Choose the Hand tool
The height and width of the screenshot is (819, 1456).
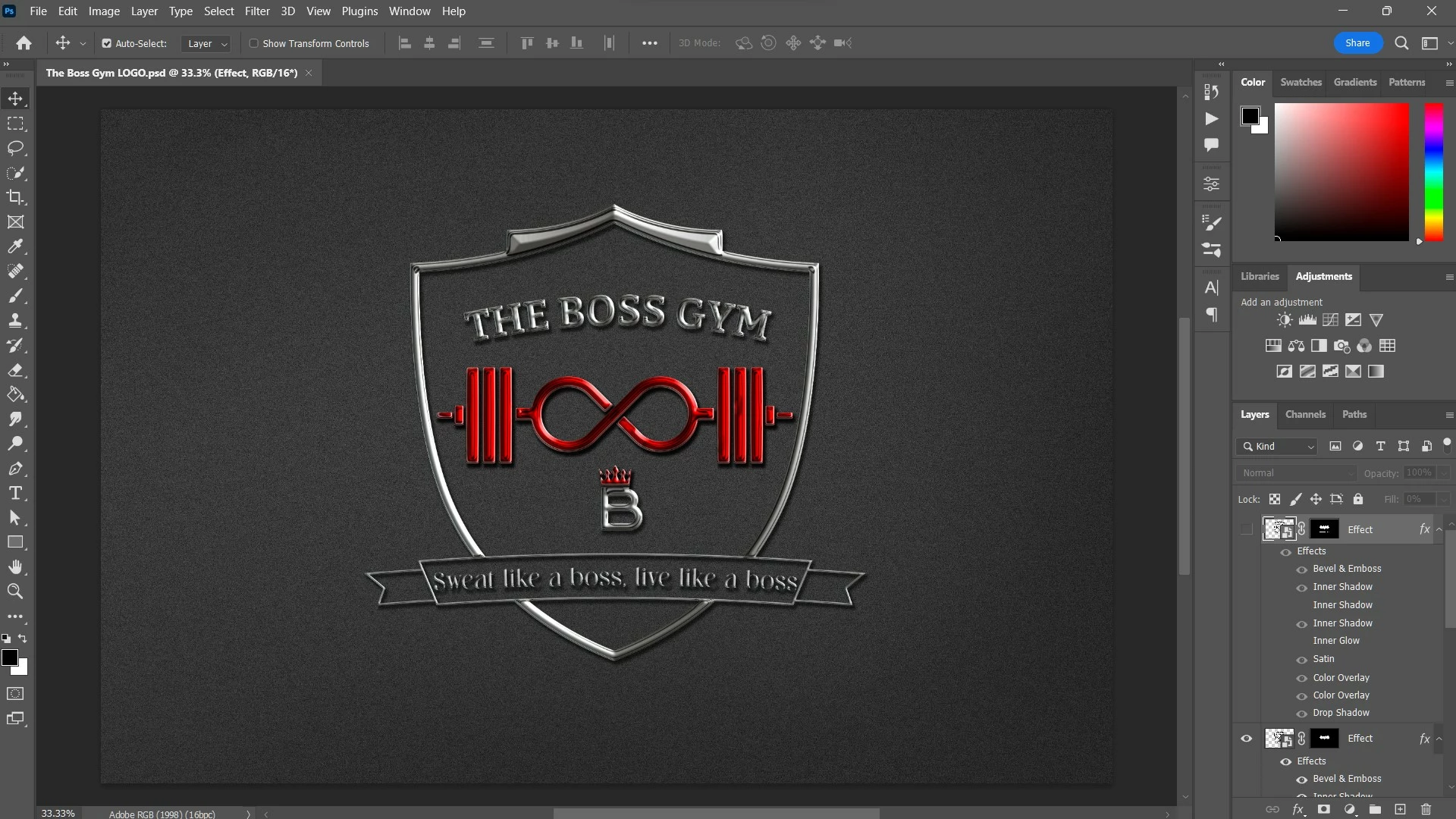(15, 567)
